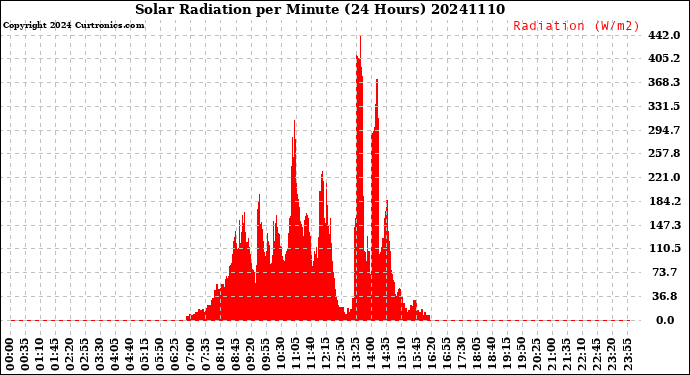Click the 110.5 y-axis value
This screenshot has width=690, height=375.
click(664, 248)
